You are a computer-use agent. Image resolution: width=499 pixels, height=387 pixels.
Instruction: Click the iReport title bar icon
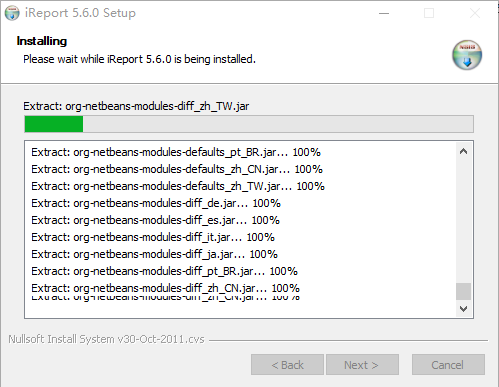click(x=12, y=13)
